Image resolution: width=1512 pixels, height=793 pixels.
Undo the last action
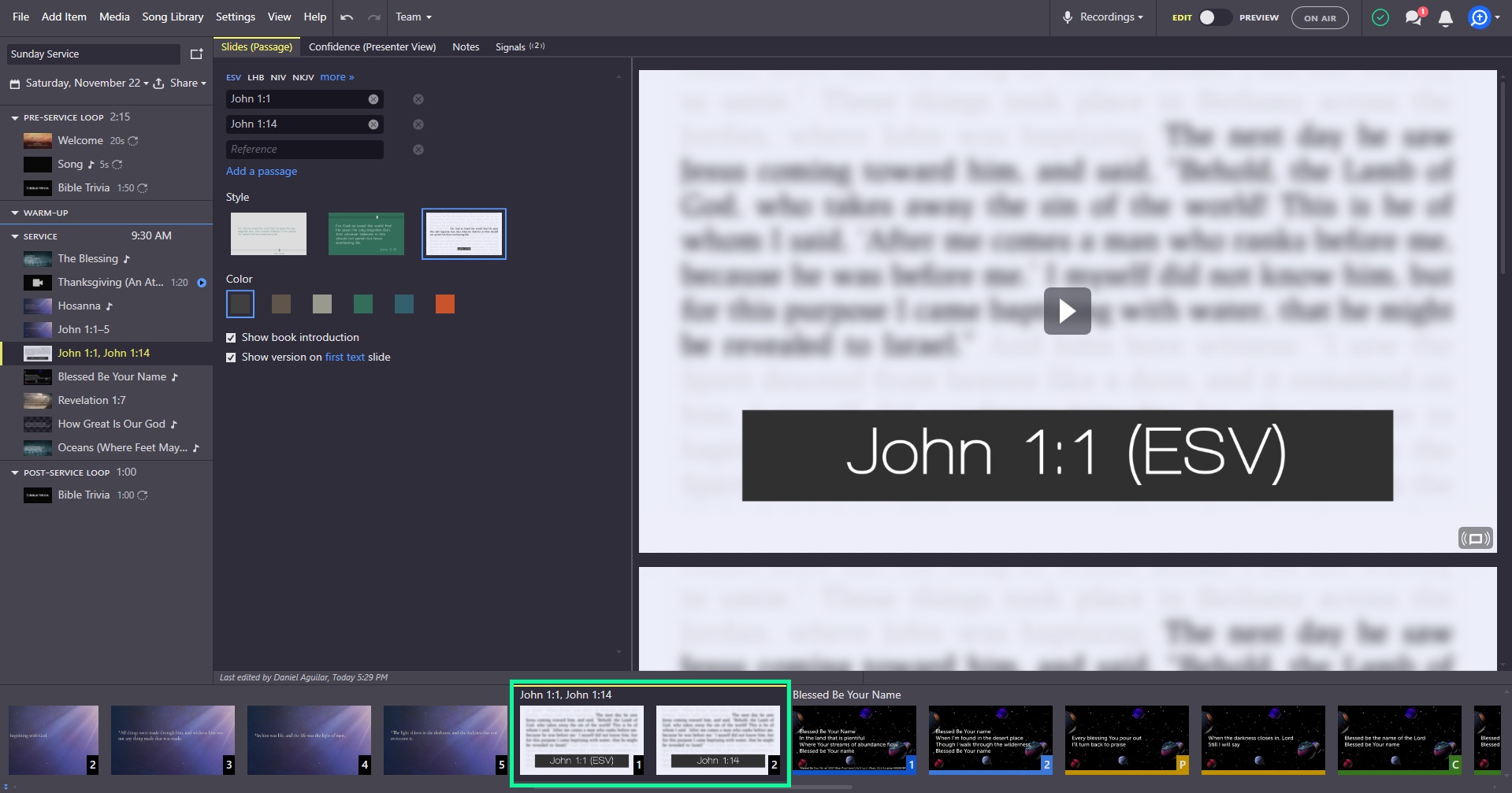point(347,17)
